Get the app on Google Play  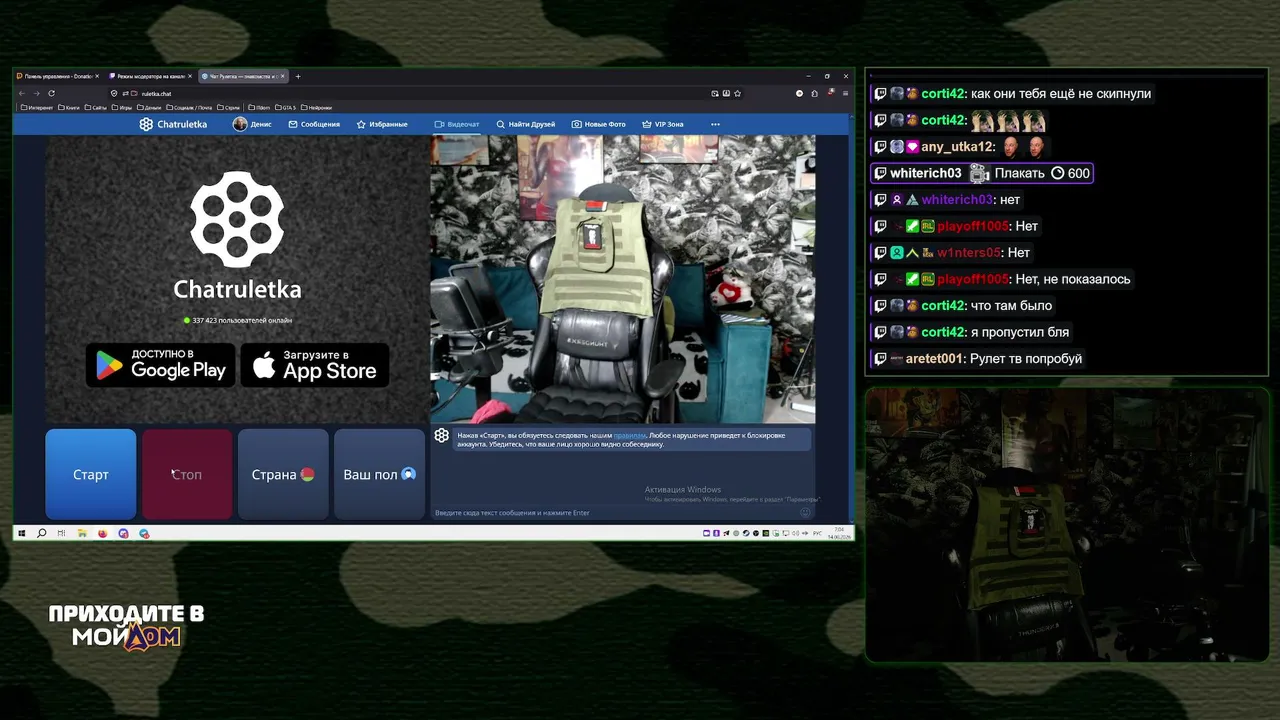click(x=161, y=366)
